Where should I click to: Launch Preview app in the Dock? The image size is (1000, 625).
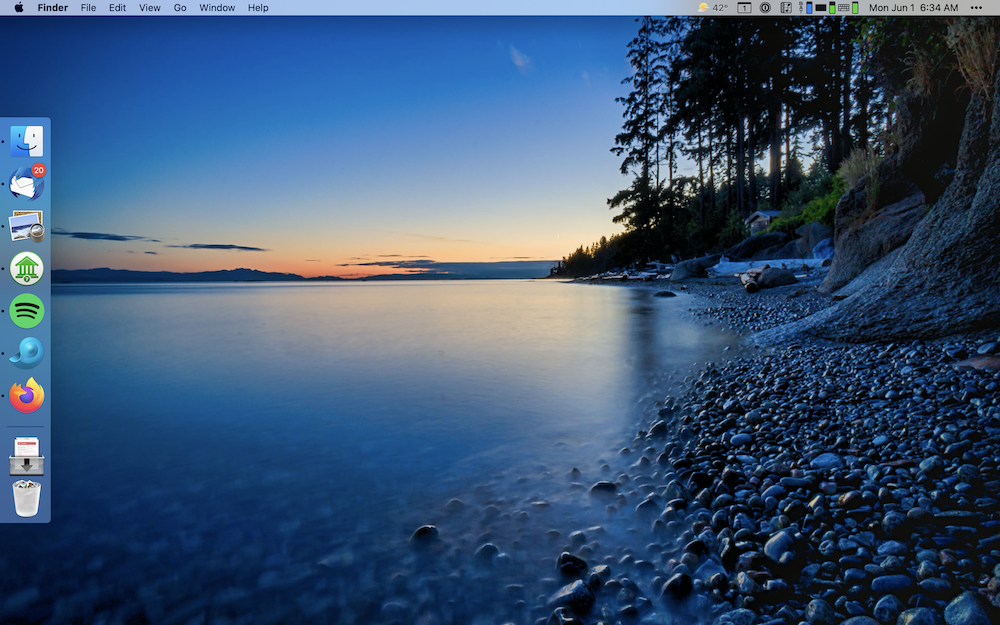click(x=27, y=226)
